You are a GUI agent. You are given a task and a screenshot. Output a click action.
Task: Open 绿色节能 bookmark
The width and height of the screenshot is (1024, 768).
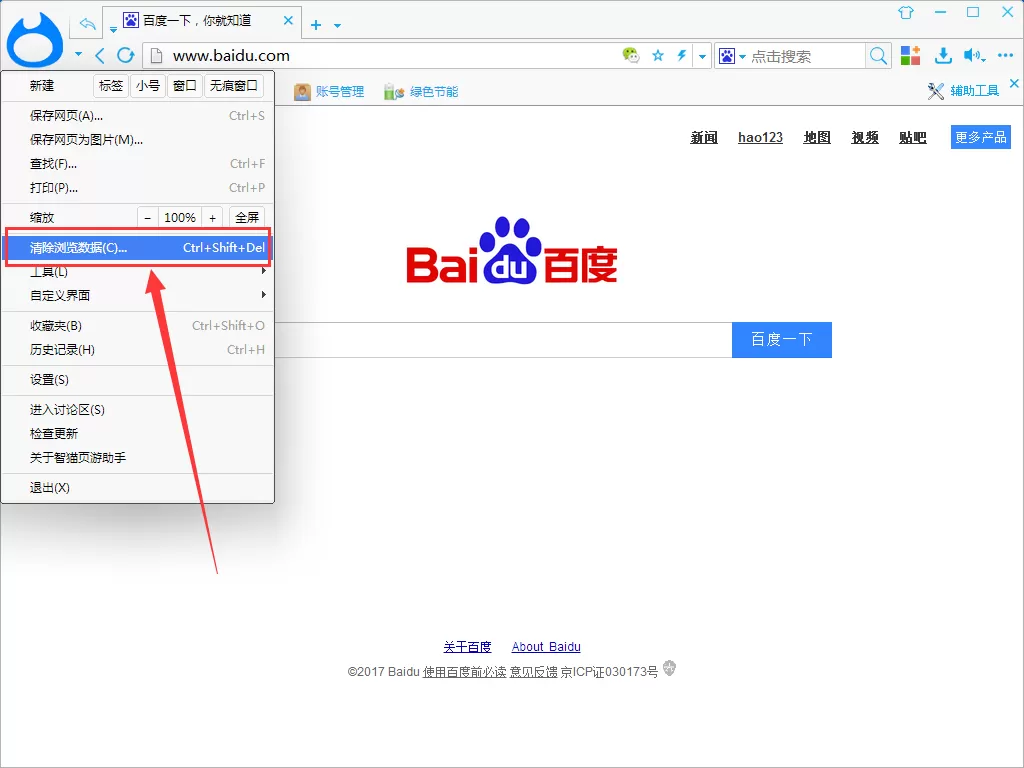point(421,91)
